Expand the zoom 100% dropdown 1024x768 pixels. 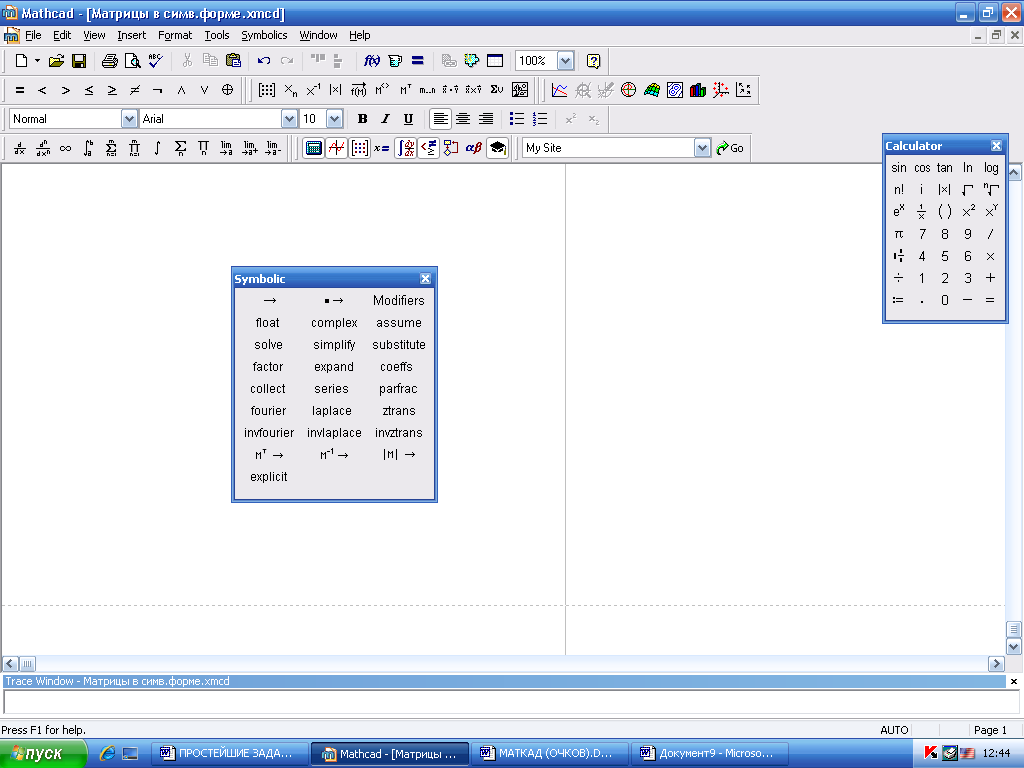coord(566,61)
